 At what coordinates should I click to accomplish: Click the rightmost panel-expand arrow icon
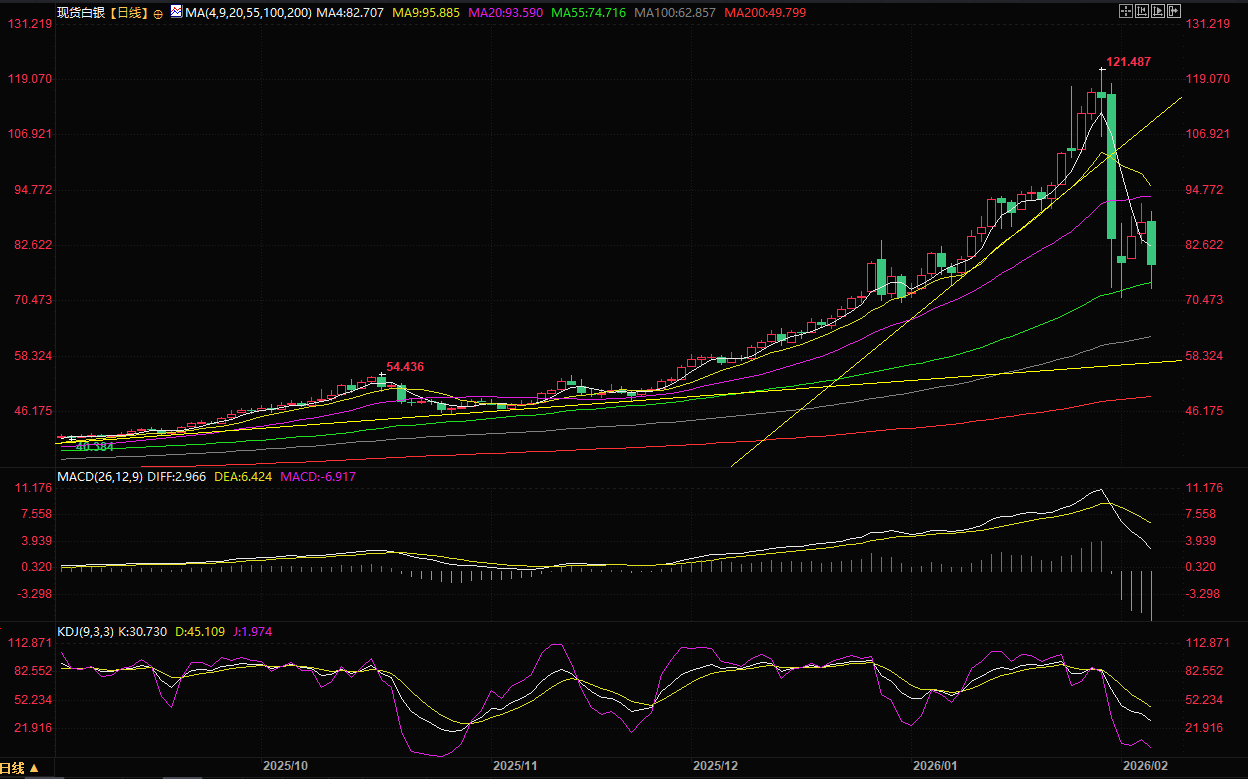[1174, 11]
